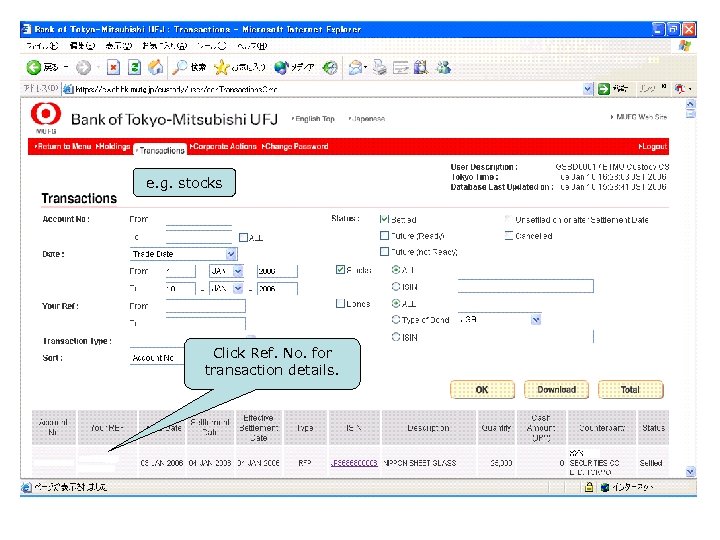Click the green Go arrow icon

click(x=604, y=89)
